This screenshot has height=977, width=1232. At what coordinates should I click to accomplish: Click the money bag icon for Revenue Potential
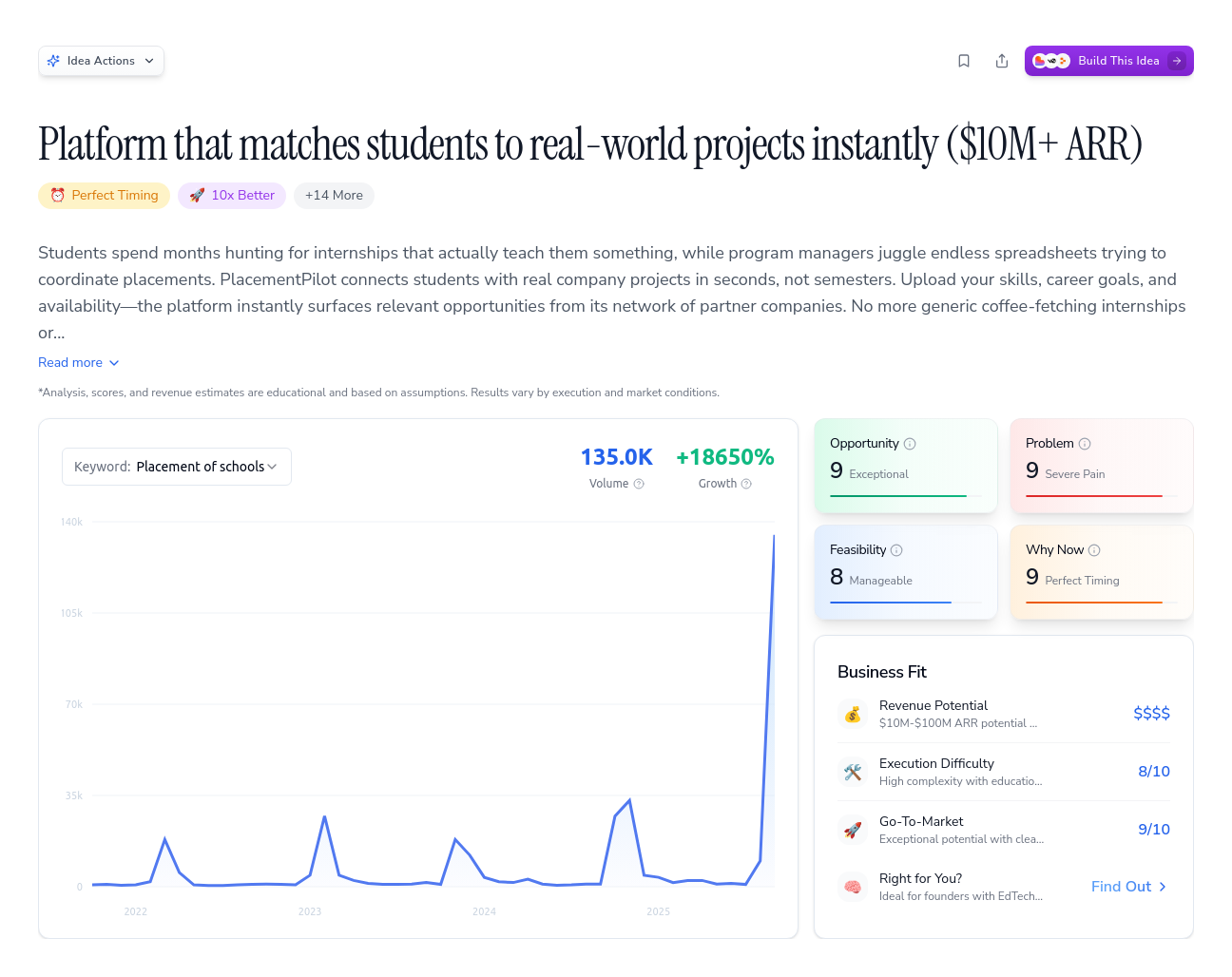(x=853, y=713)
